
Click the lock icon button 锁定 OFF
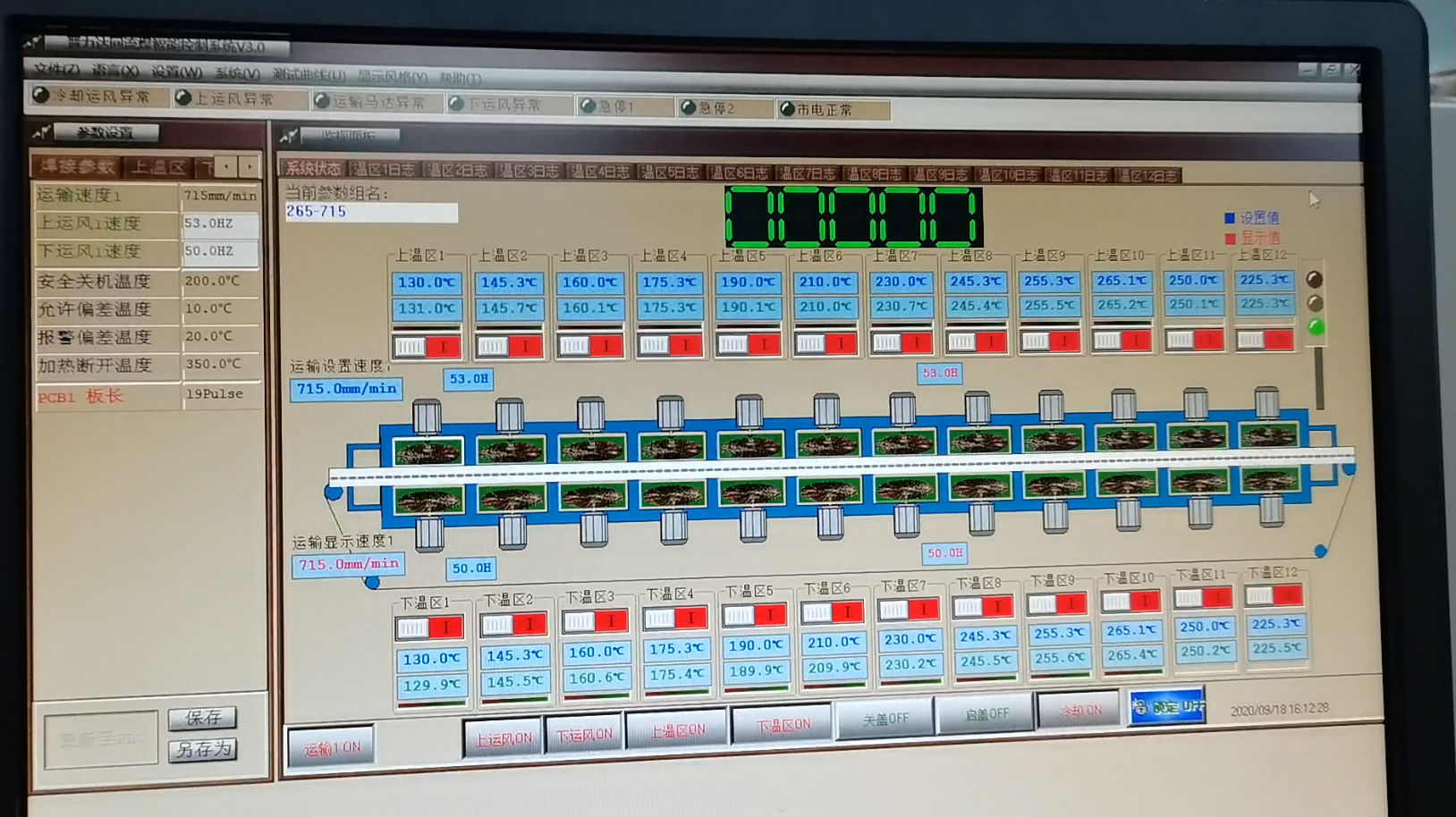[x=1168, y=707]
